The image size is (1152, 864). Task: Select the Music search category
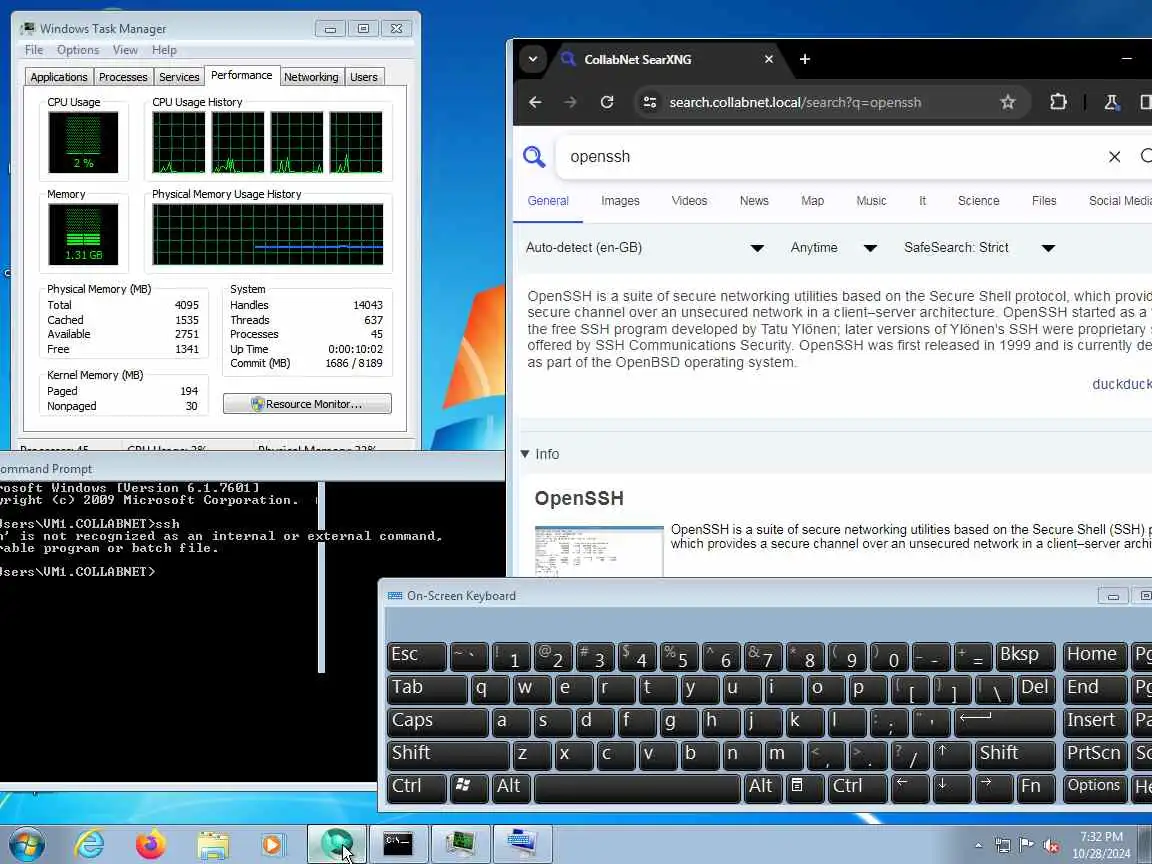pos(871,201)
